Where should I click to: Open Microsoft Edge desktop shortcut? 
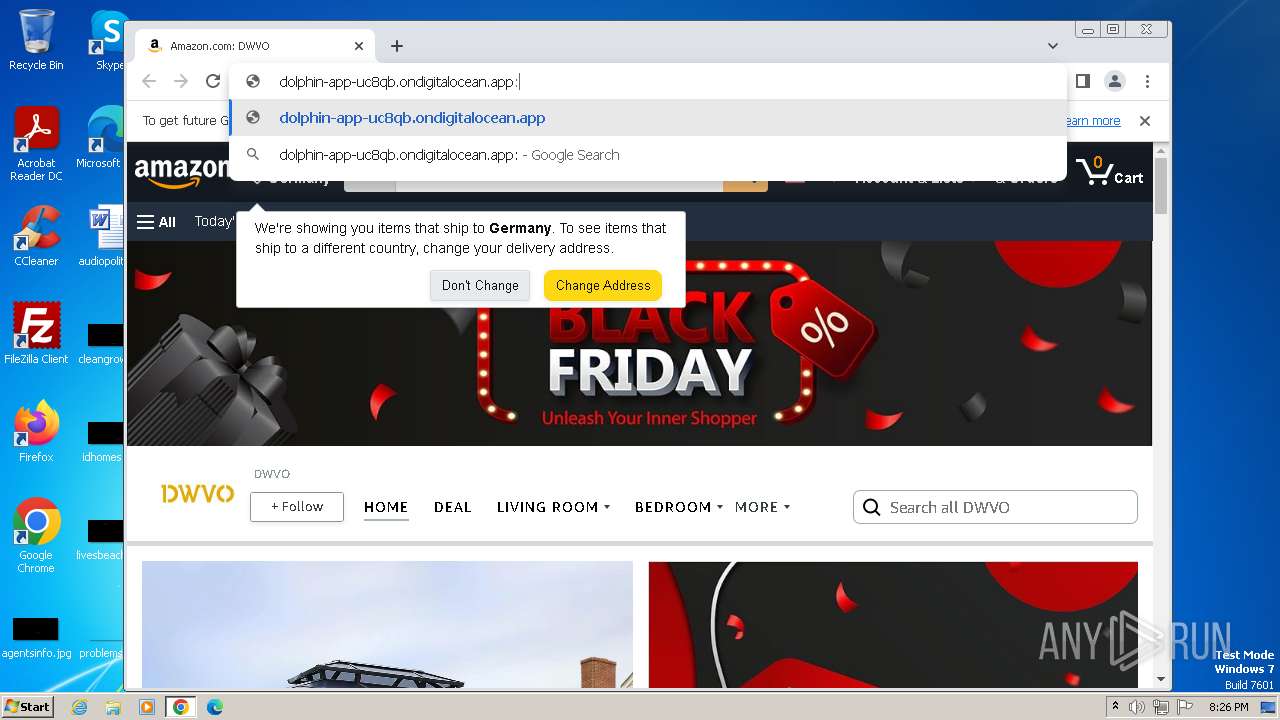[100, 138]
